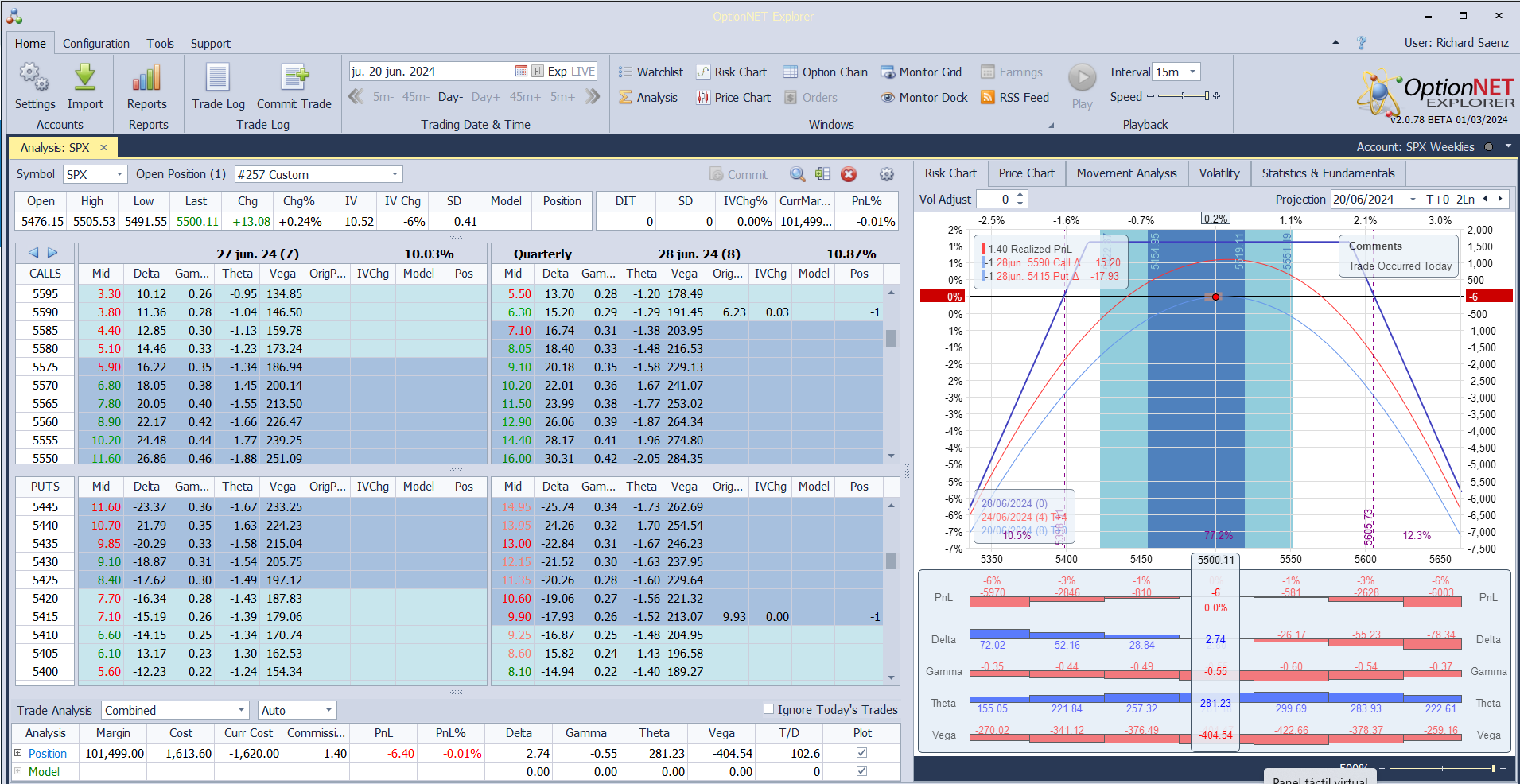Screen dimensions: 1520x784
Task: Open the Price Chart window from ribbon
Action: (x=734, y=98)
